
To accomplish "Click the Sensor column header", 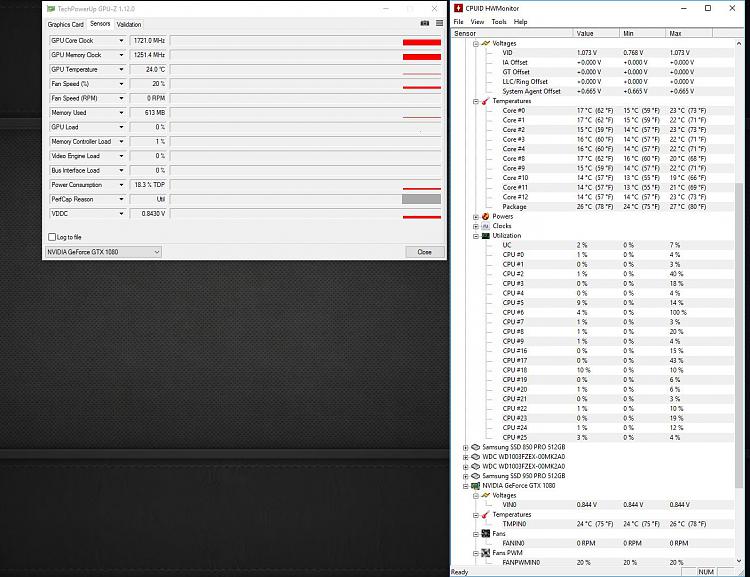I will pos(512,33).
